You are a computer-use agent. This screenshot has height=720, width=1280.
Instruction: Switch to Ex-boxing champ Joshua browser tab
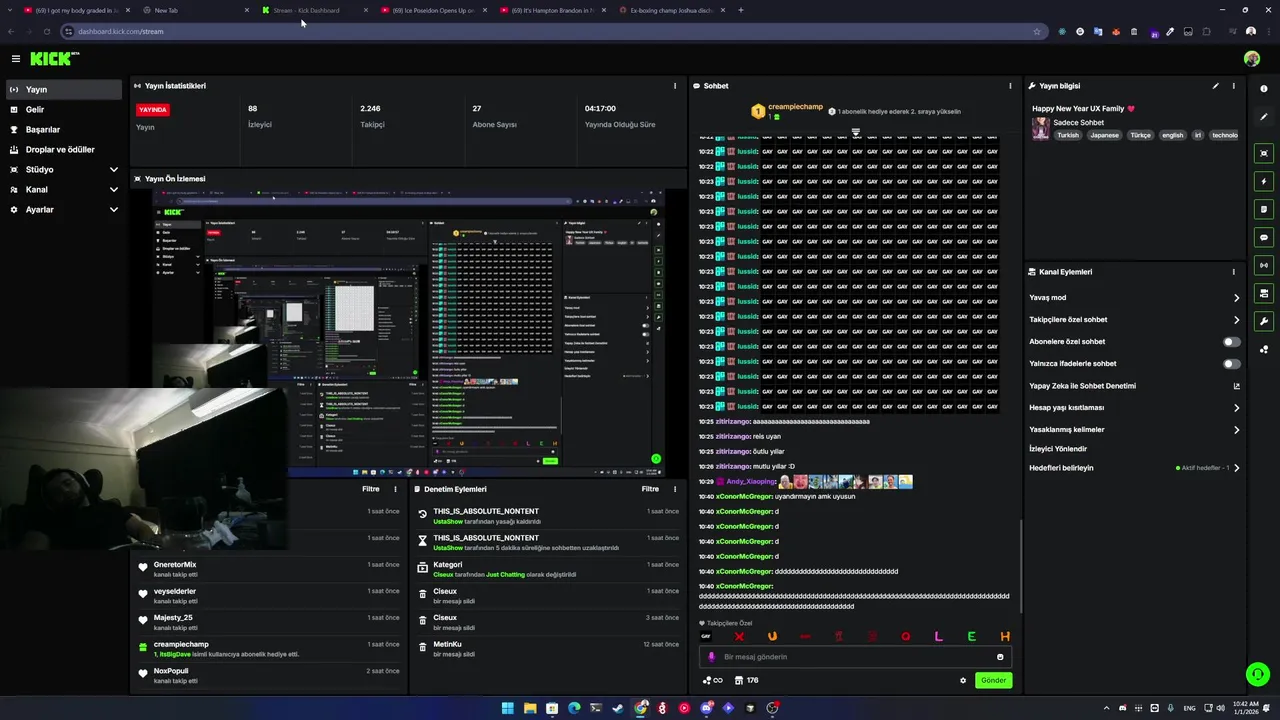click(672, 10)
